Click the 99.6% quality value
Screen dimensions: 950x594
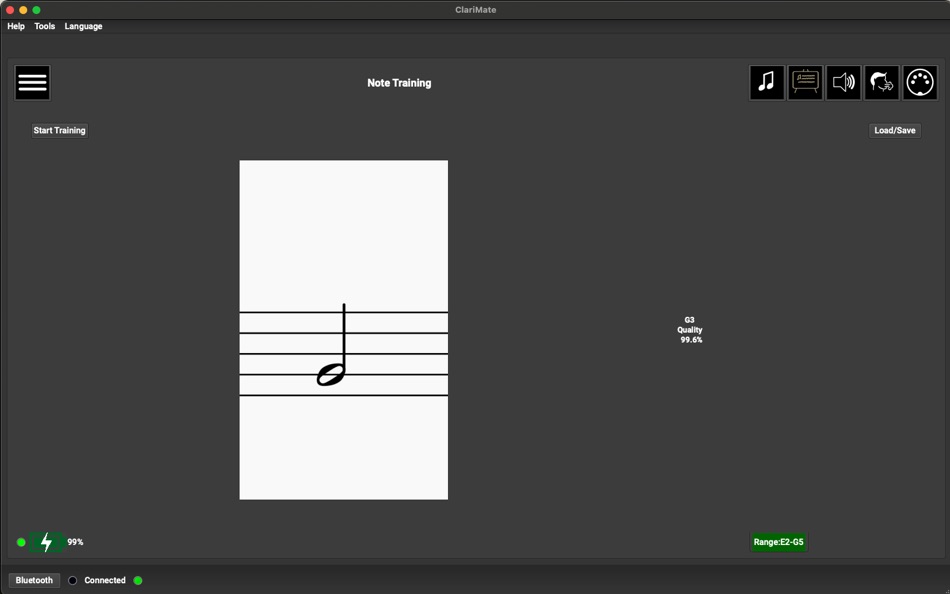[x=691, y=340]
